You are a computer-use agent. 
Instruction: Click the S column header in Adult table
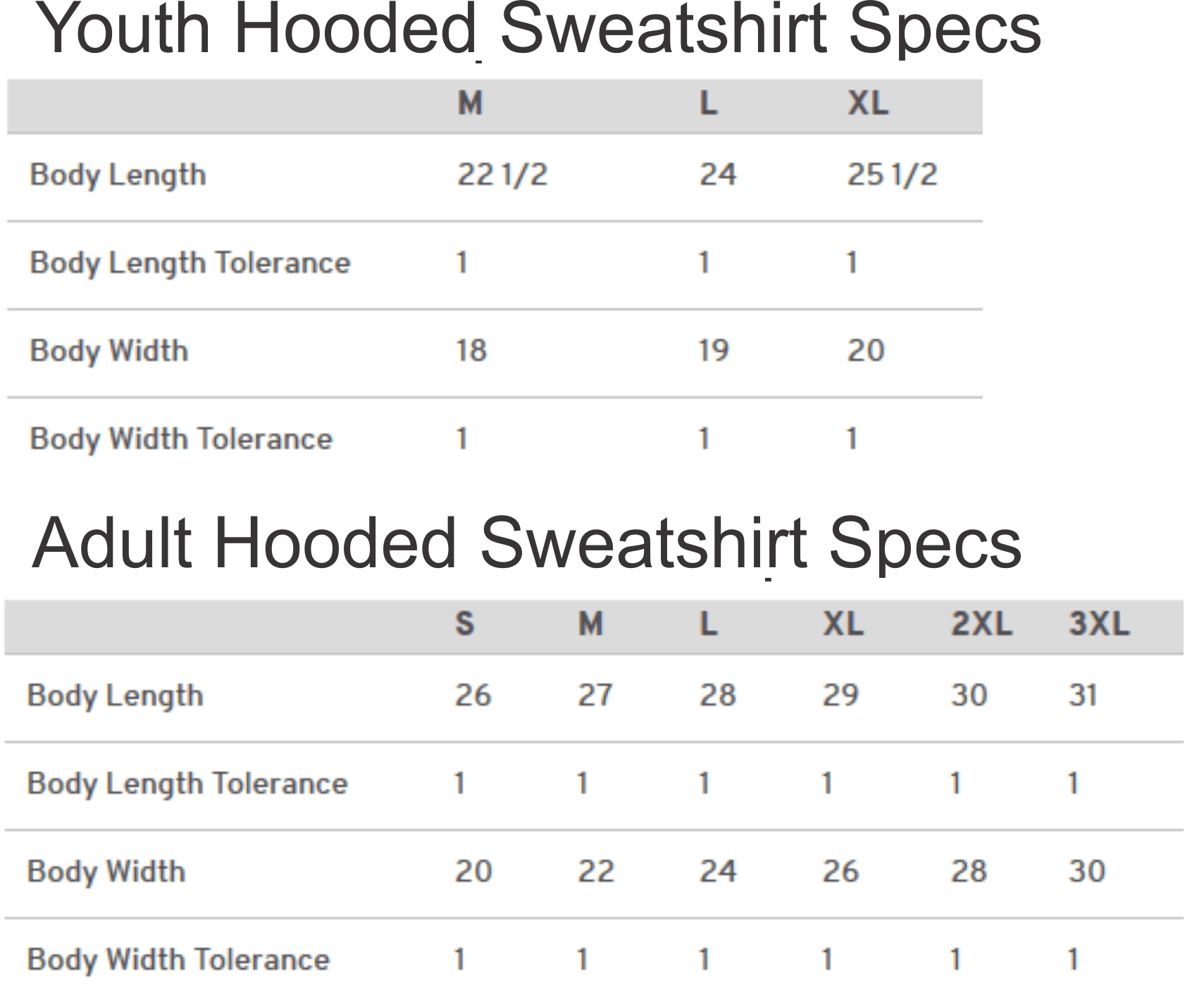point(464,624)
